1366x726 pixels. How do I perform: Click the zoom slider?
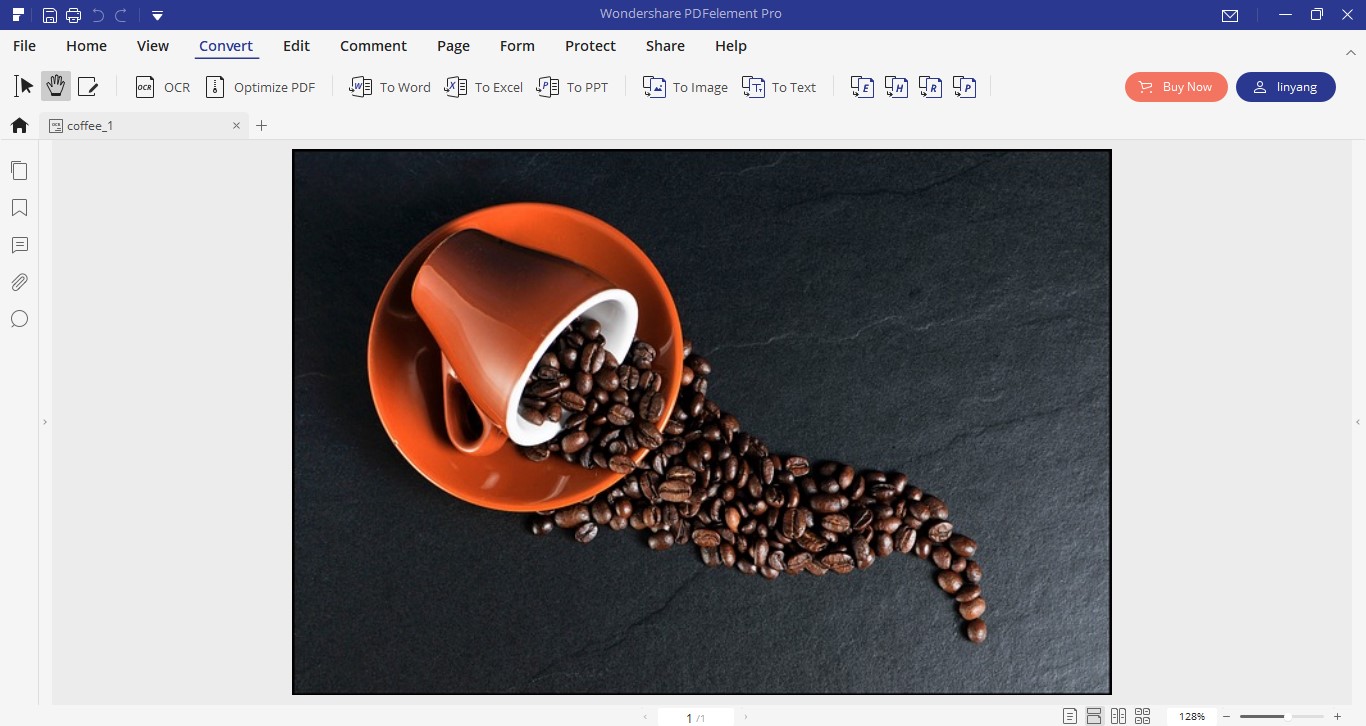tap(1281, 717)
